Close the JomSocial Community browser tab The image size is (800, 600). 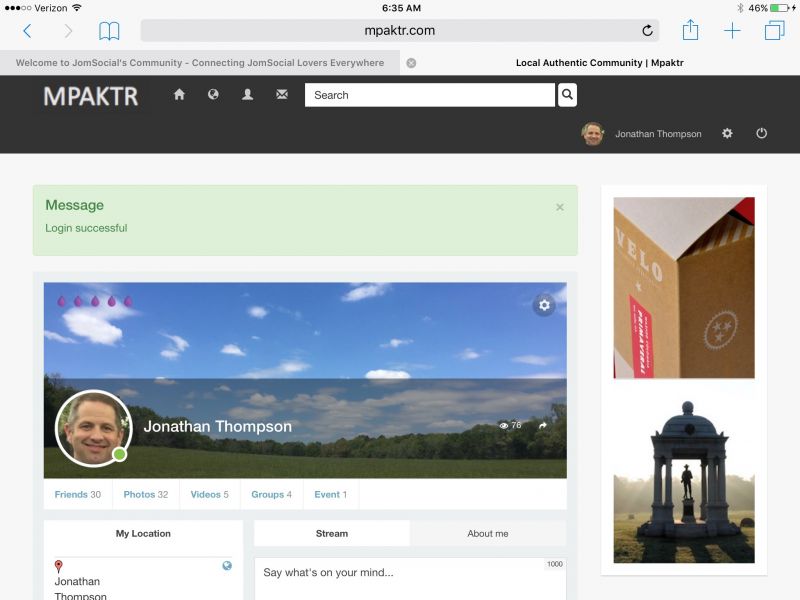coord(411,63)
